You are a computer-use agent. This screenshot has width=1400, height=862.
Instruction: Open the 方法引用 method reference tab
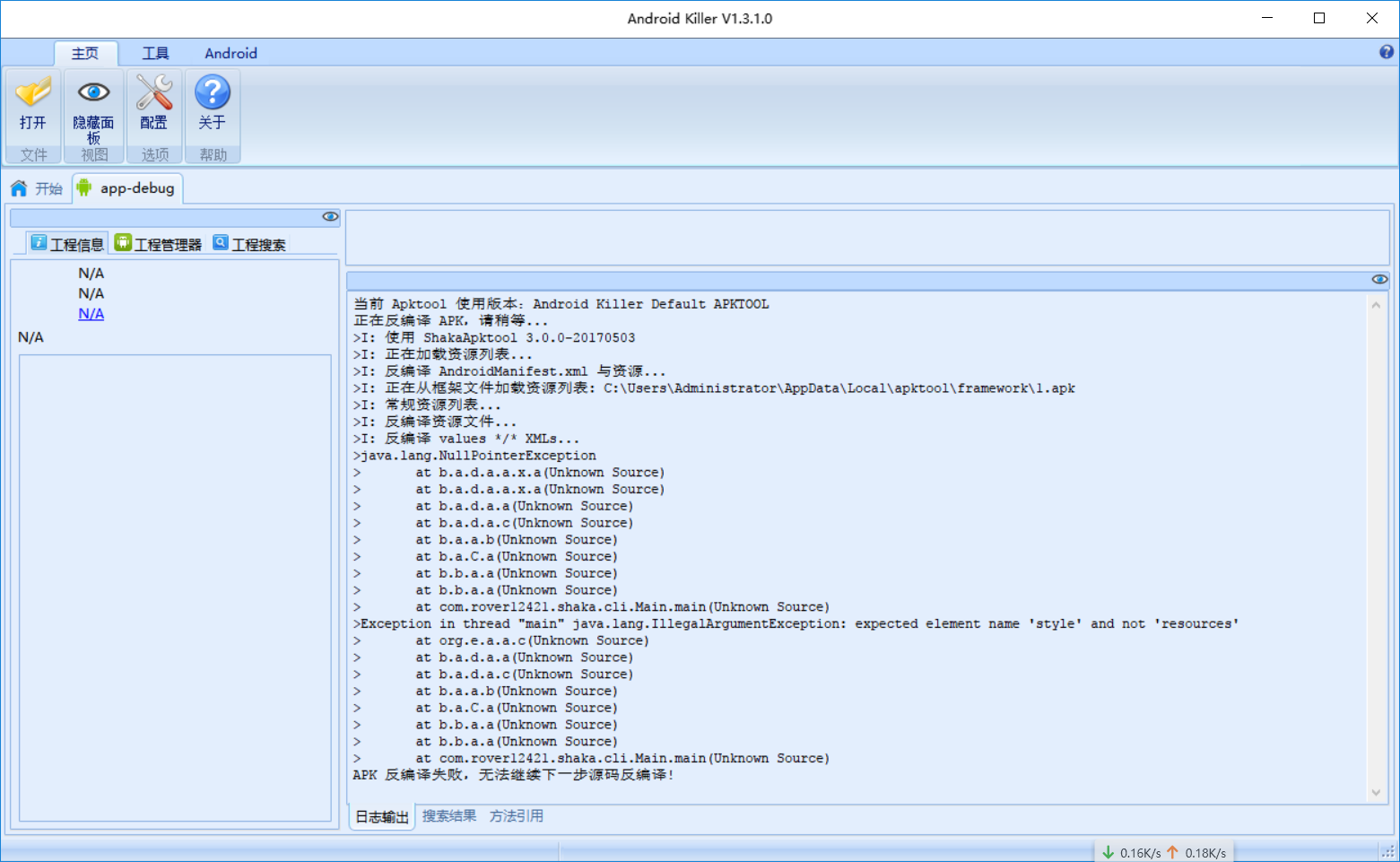(515, 815)
